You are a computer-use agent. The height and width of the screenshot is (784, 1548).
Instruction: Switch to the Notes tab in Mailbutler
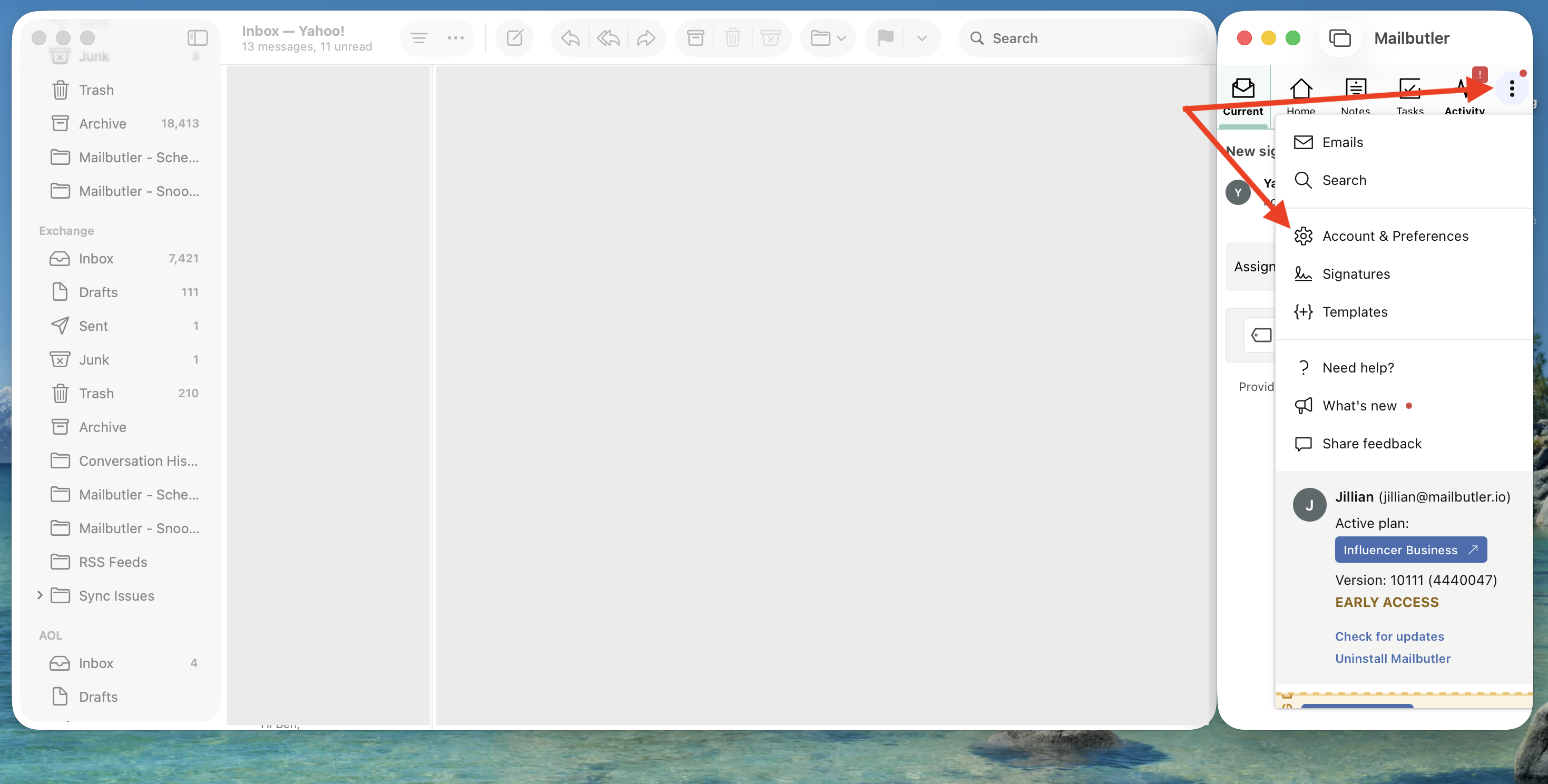tap(1355, 97)
